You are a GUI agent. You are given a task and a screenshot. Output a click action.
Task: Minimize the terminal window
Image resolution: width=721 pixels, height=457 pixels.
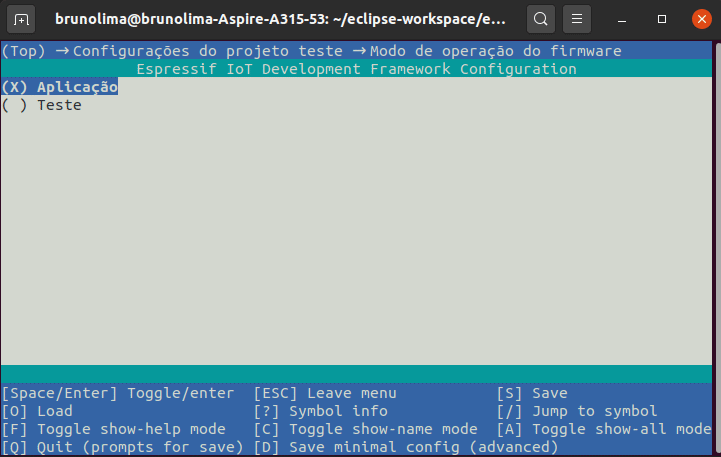point(622,19)
